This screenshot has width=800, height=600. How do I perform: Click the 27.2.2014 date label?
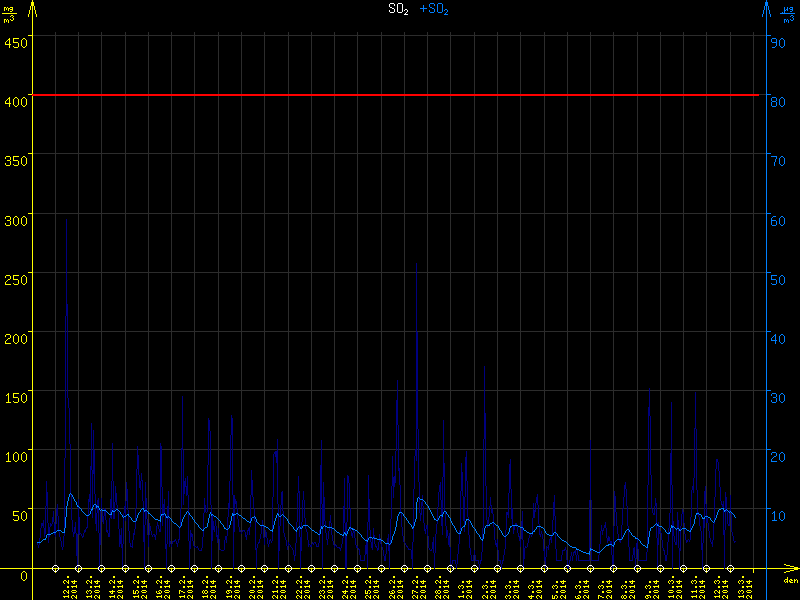coord(418,586)
